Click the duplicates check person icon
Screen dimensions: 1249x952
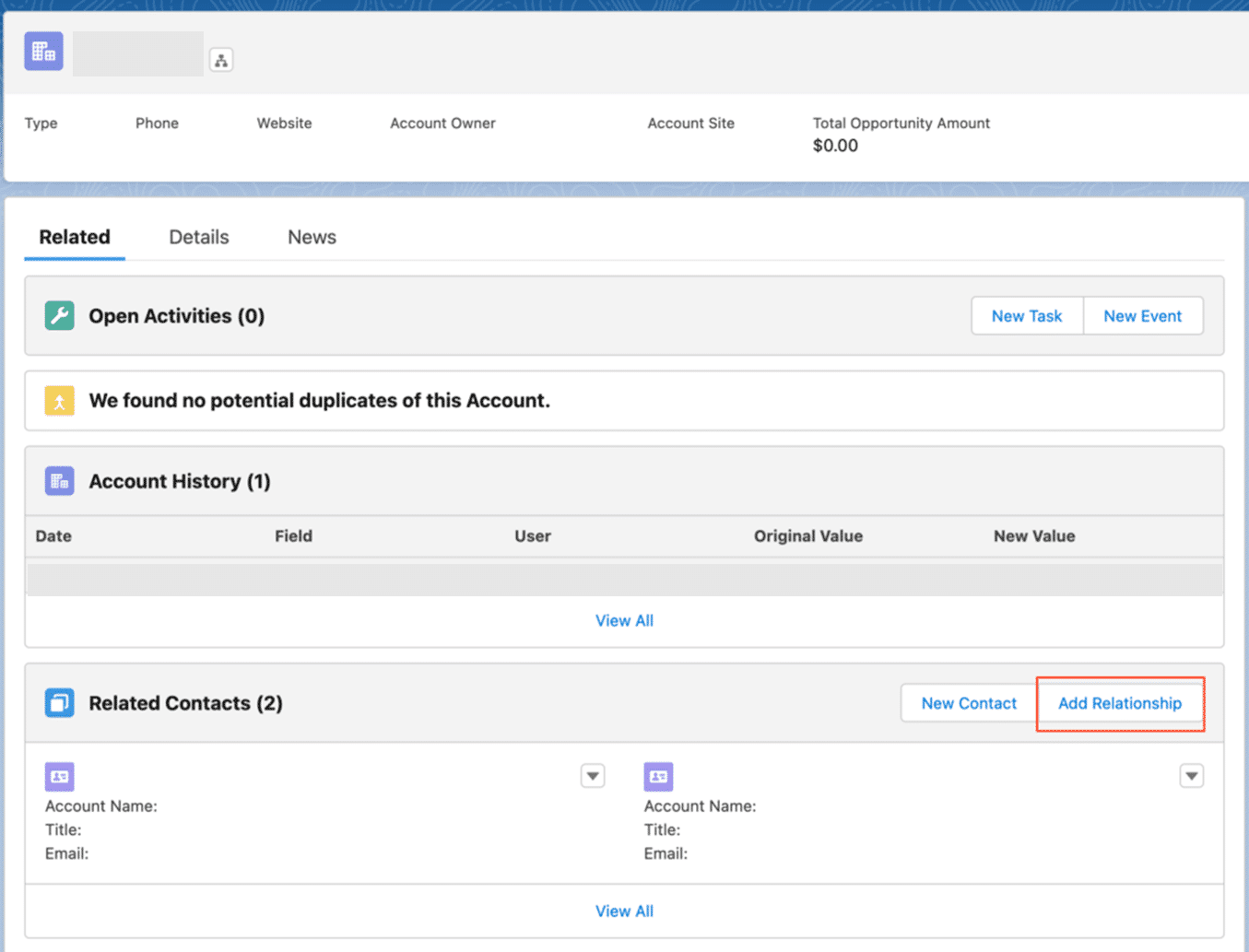(x=58, y=400)
